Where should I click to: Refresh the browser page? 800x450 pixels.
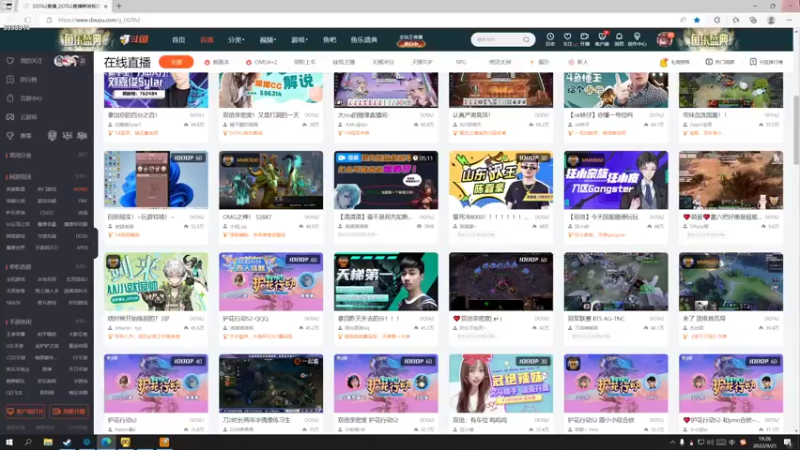point(28,20)
